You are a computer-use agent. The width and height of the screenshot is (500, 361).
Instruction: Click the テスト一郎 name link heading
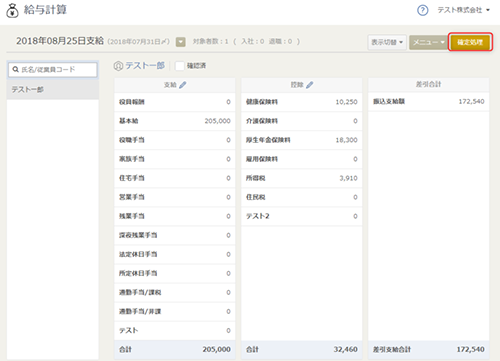(x=145, y=66)
